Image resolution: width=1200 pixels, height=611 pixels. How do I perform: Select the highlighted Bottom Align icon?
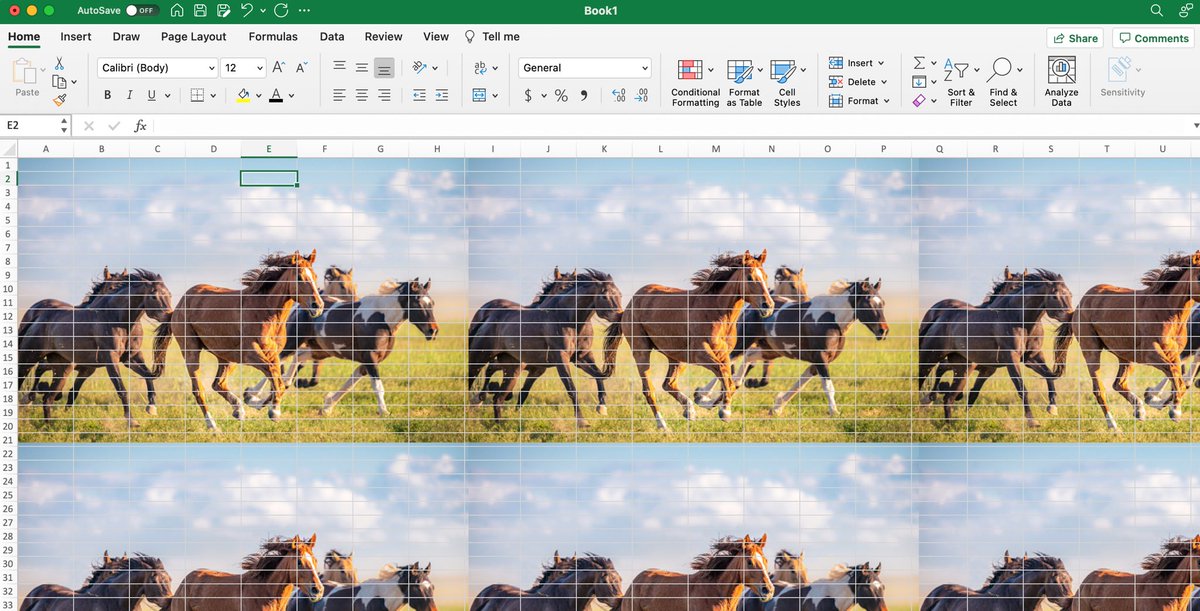[x=384, y=68]
